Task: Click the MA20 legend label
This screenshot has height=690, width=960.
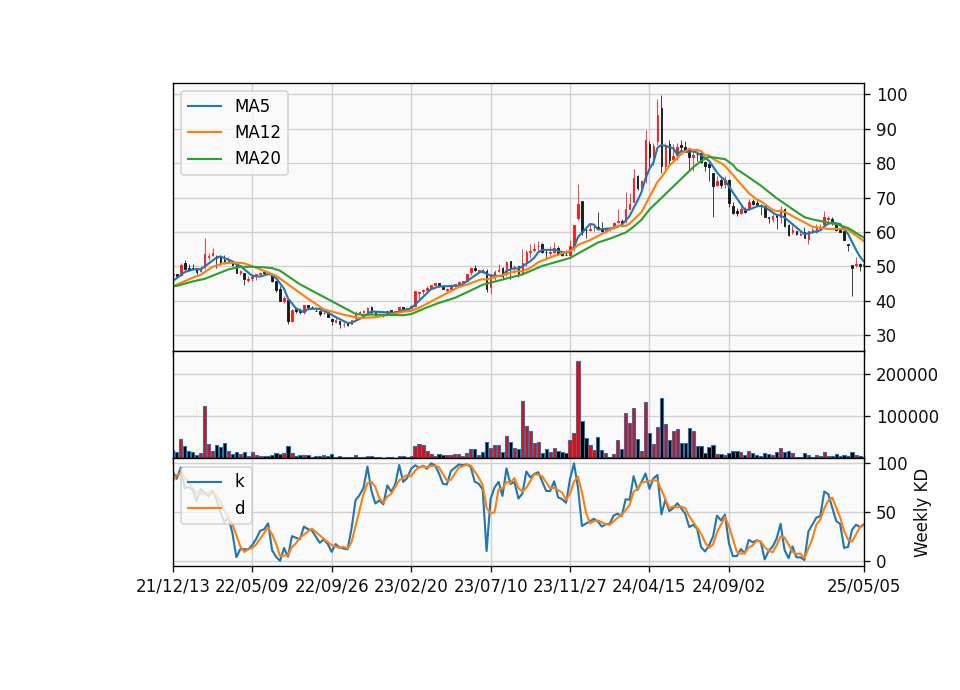Action: tap(257, 158)
